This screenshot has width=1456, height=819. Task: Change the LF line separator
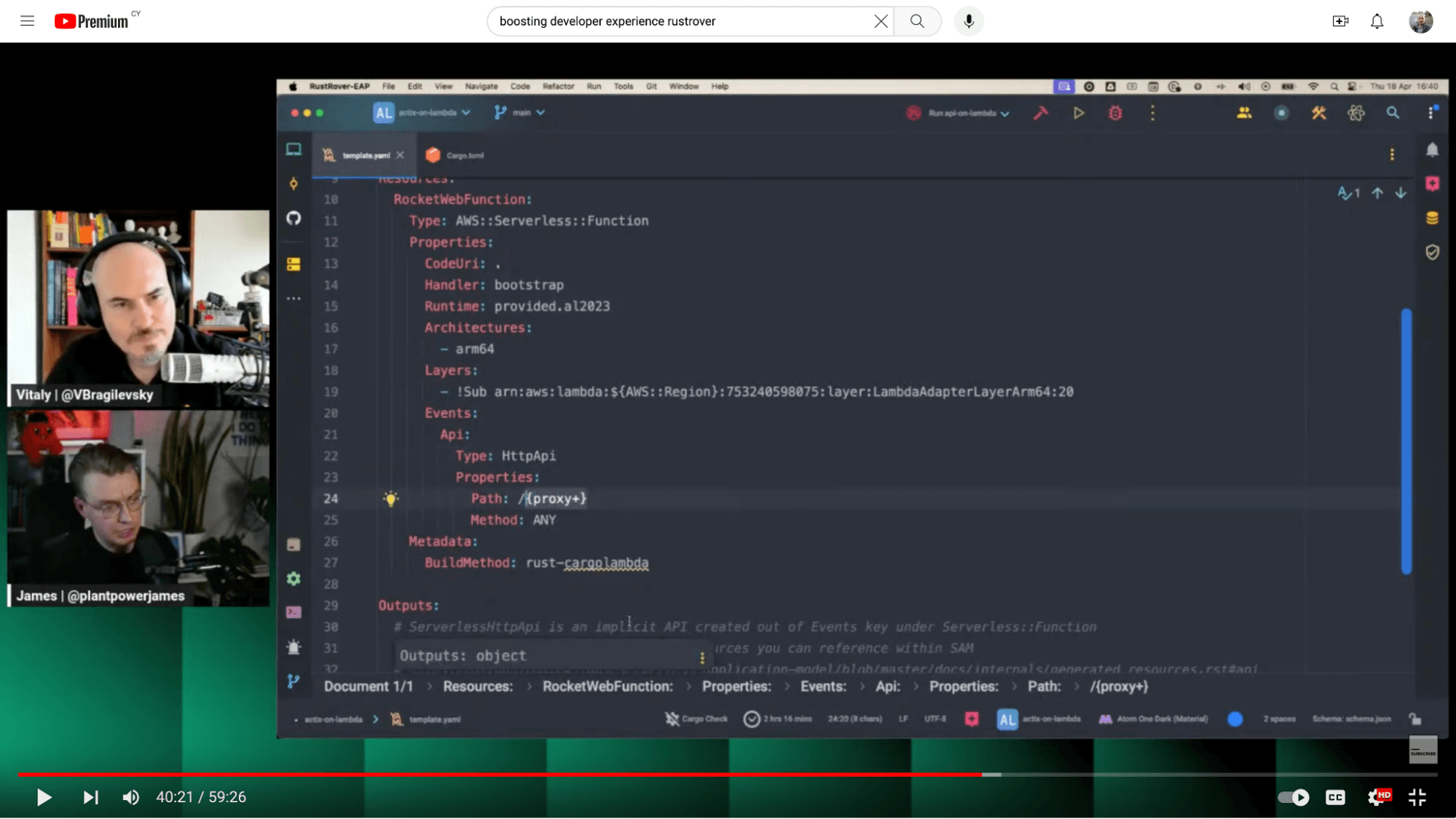(x=903, y=719)
